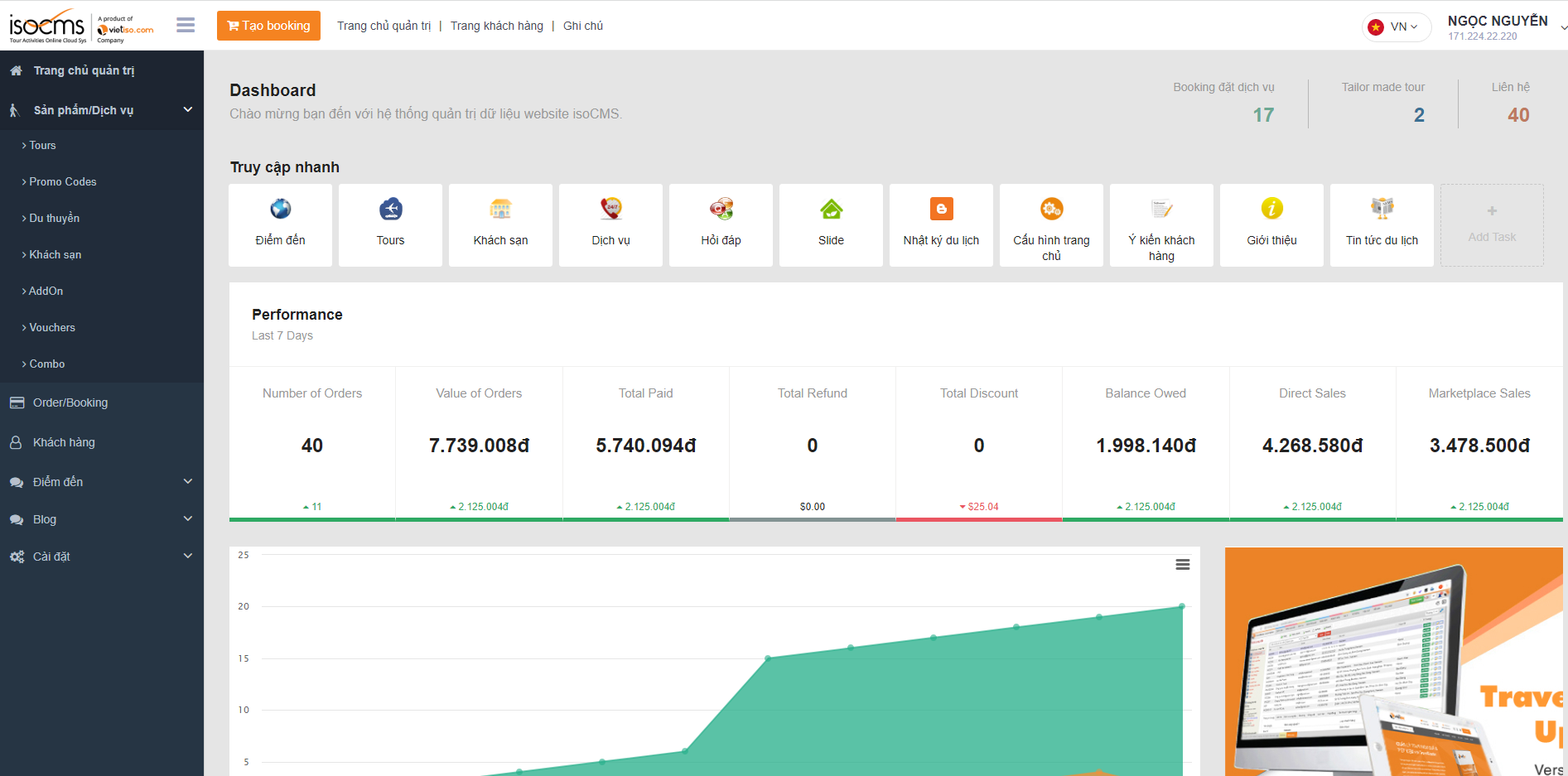Click the Liên hệ count 40
The height and width of the screenshot is (776, 1568).
1518,115
